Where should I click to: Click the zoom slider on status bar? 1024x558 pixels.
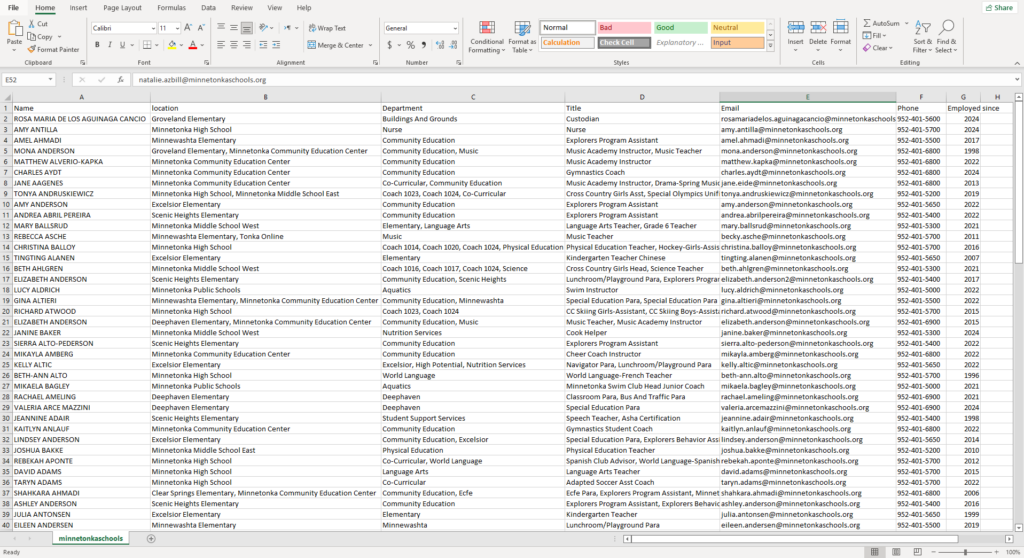[965, 552]
